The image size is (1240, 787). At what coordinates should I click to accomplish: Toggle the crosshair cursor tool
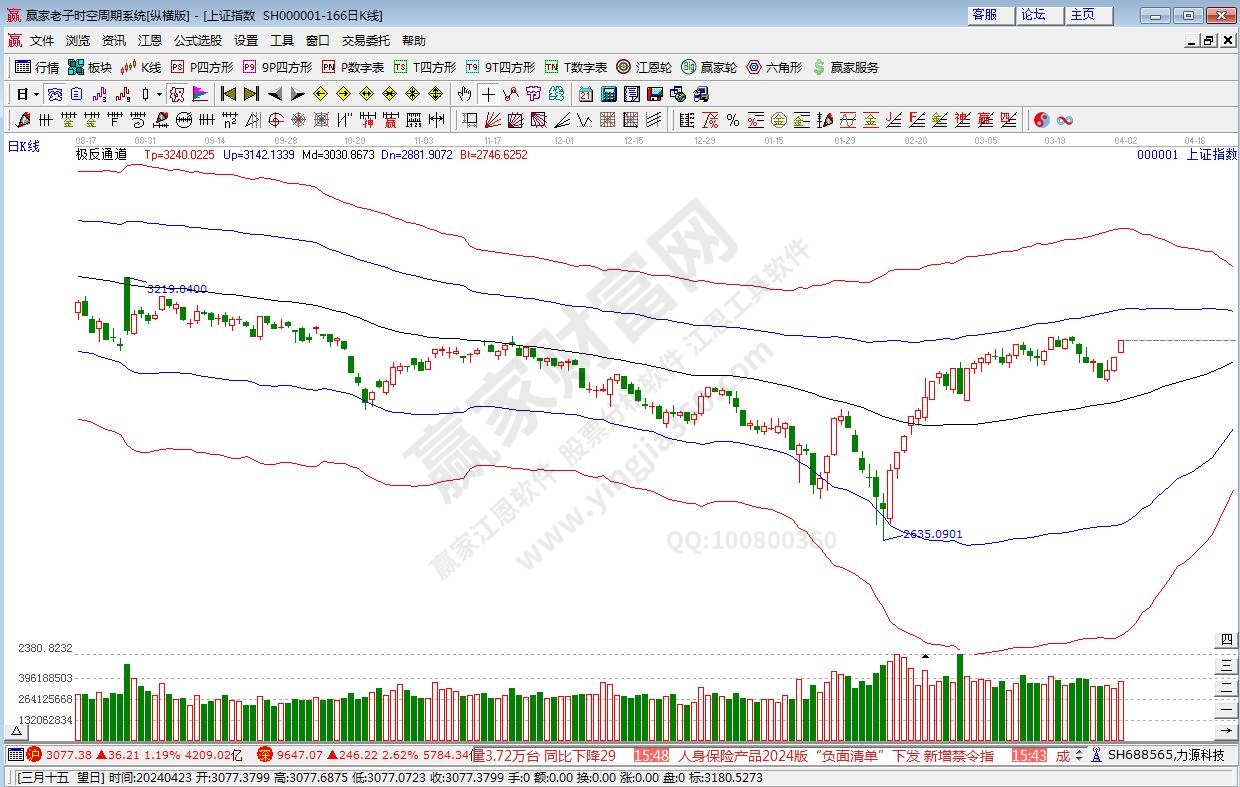pyautogui.click(x=488, y=94)
